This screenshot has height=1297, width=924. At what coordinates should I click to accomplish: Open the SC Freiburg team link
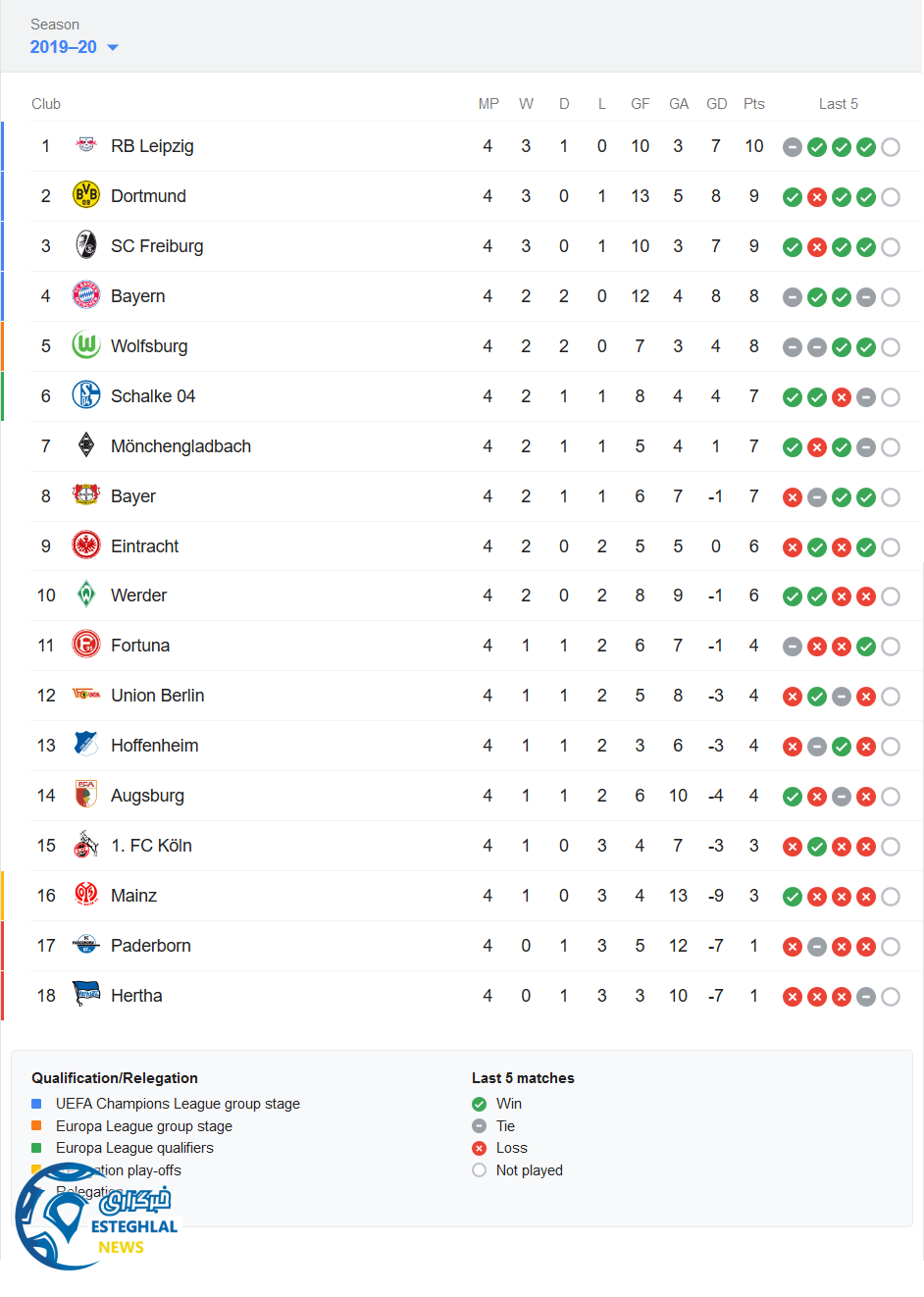pyautogui.click(x=157, y=246)
